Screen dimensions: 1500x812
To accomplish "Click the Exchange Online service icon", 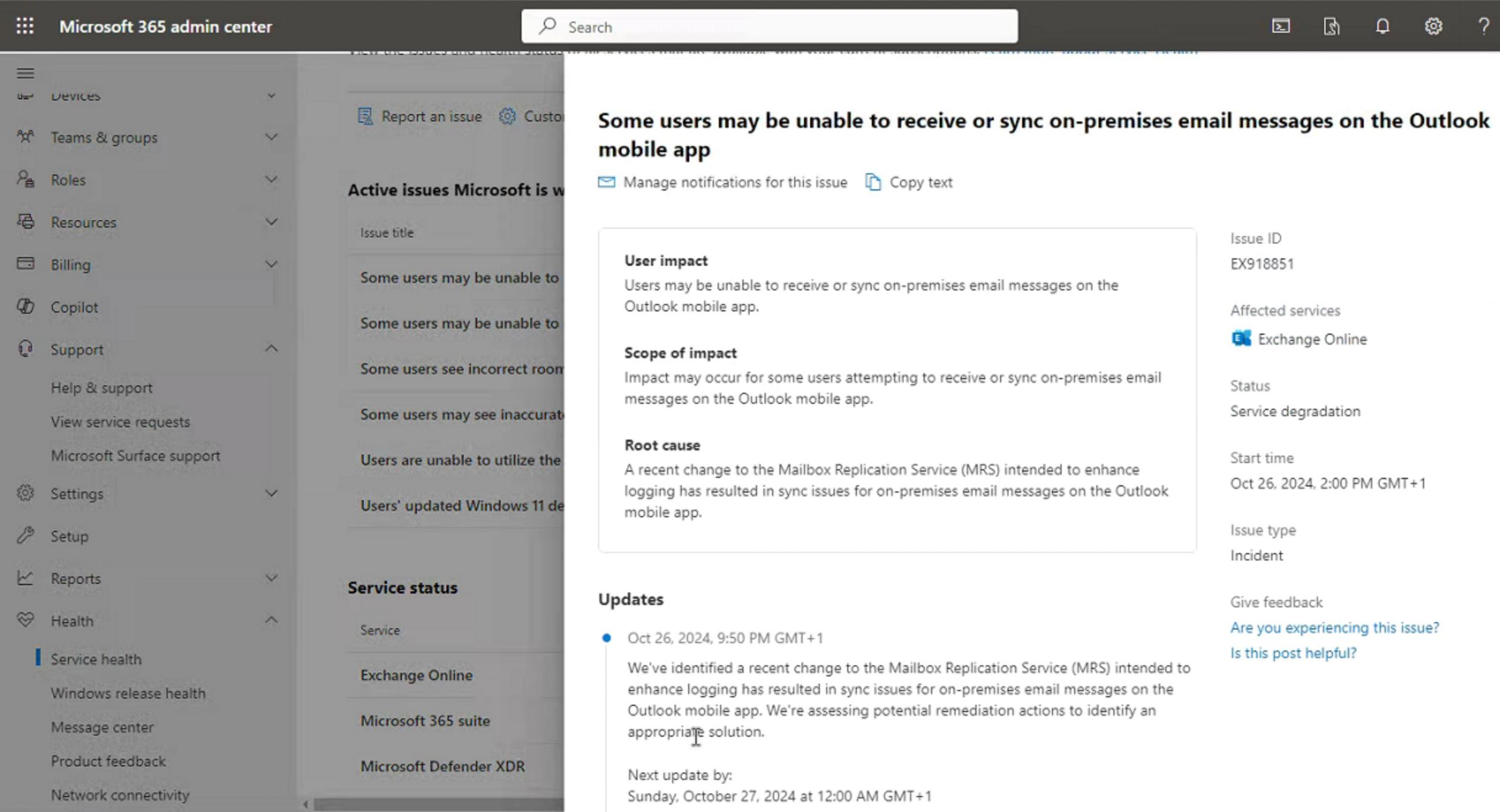I will coord(1241,338).
